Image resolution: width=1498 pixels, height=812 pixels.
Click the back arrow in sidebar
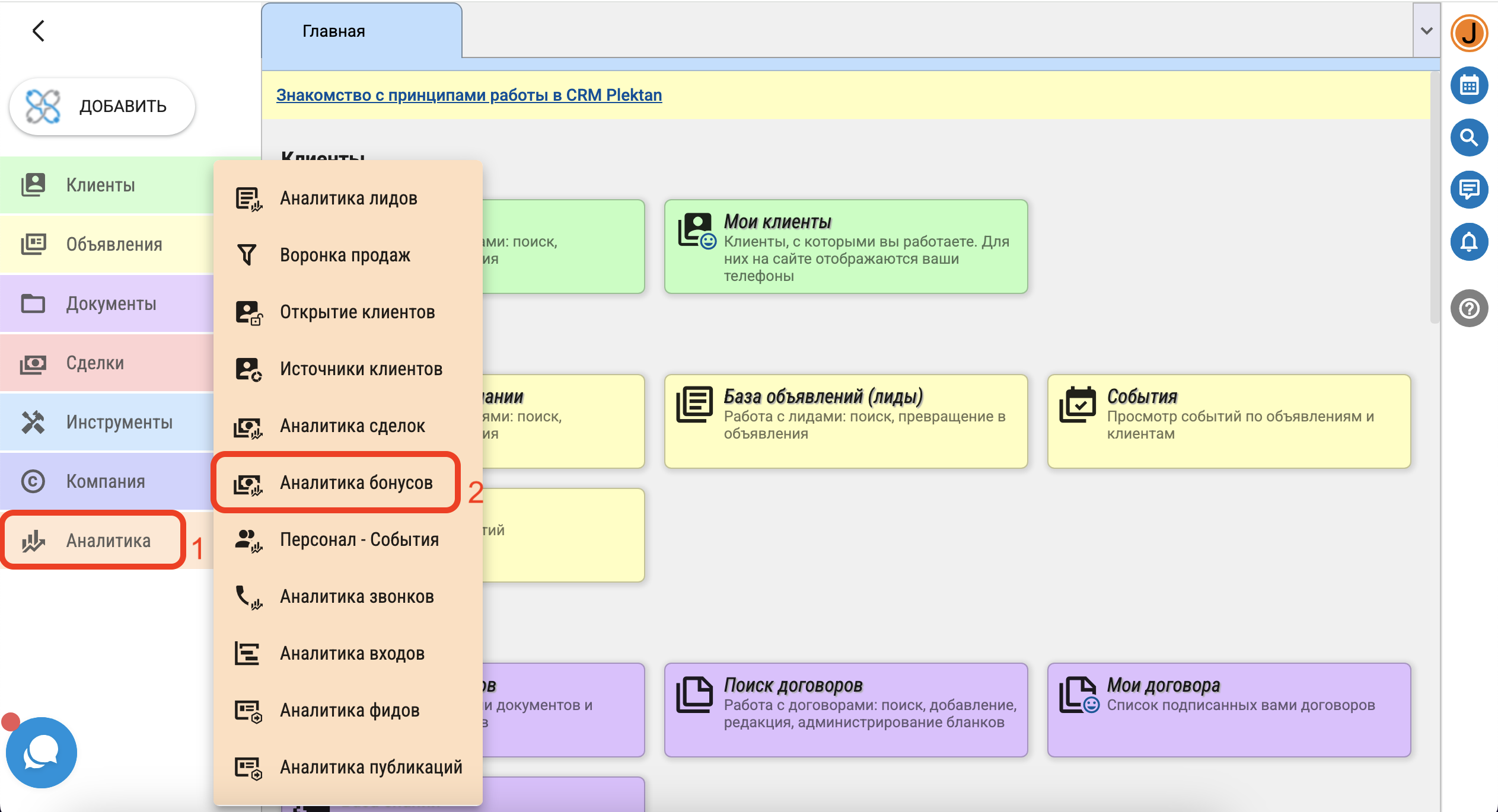(x=39, y=31)
